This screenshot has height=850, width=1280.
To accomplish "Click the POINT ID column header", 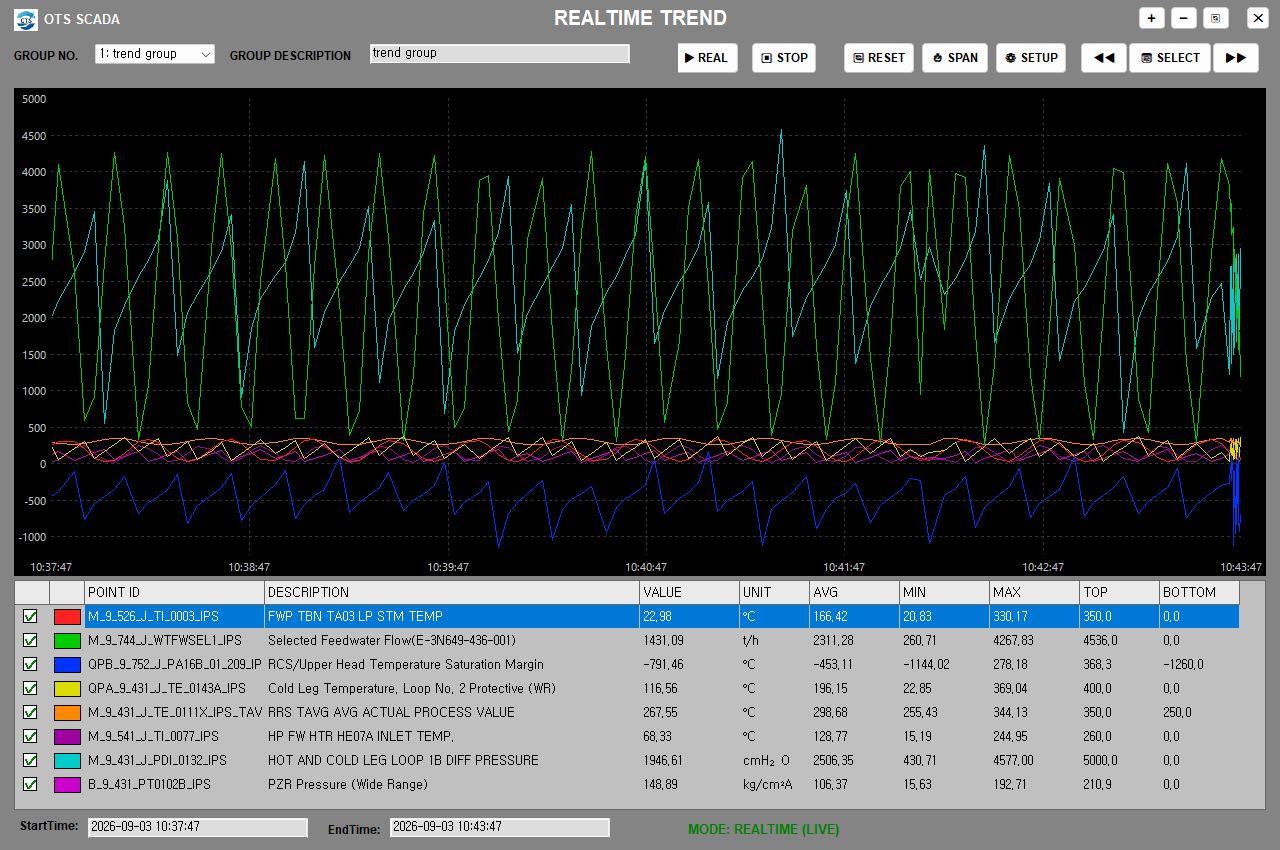I will click(x=175, y=592).
